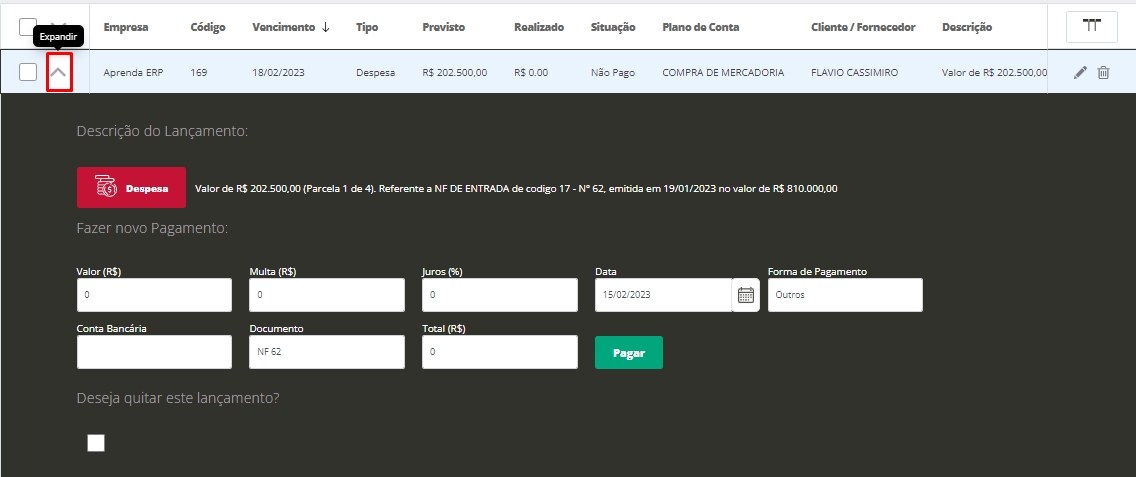Open the Conta Bancária field

point(154,352)
